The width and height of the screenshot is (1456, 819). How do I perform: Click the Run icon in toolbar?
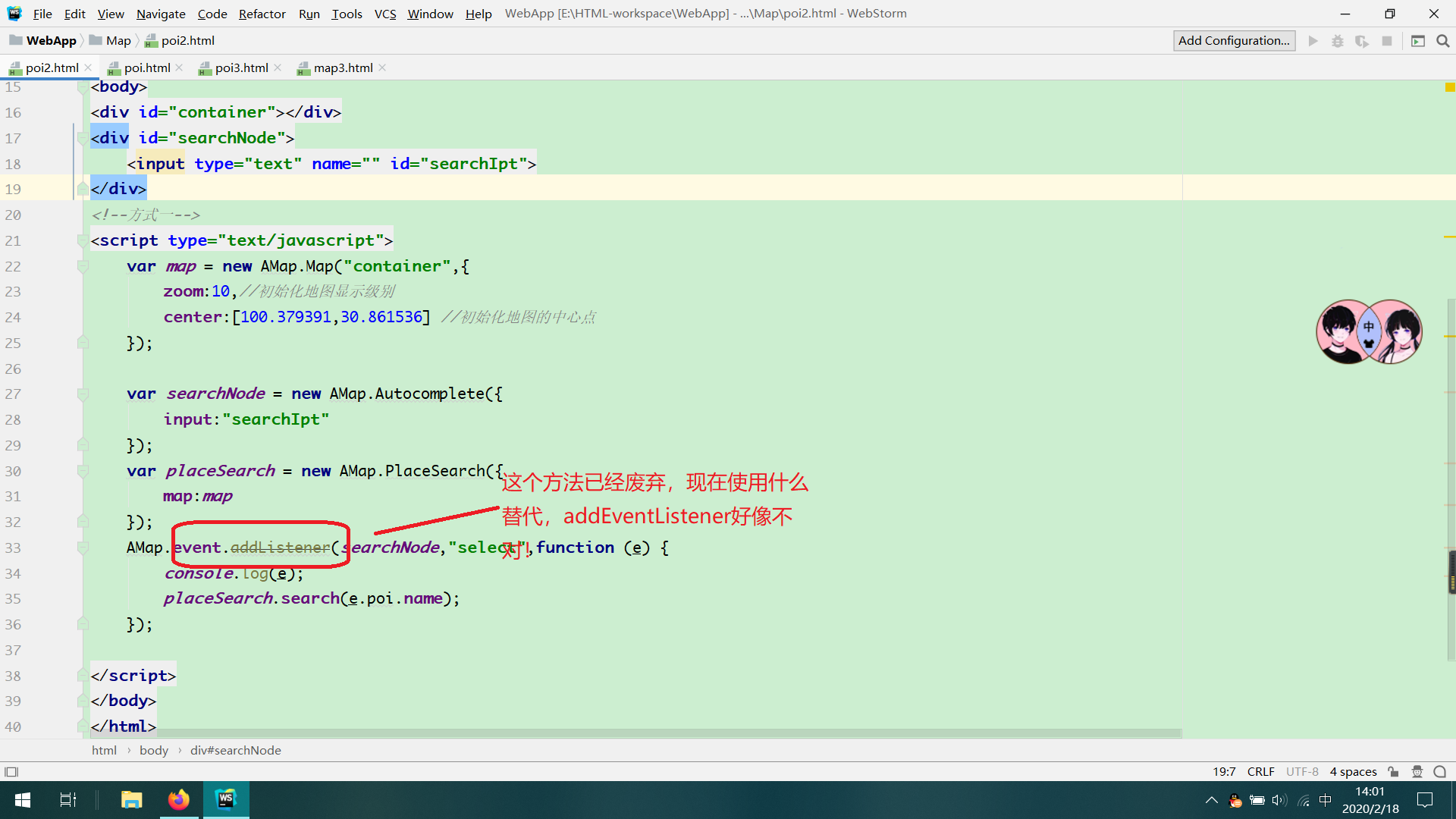coord(1313,41)
